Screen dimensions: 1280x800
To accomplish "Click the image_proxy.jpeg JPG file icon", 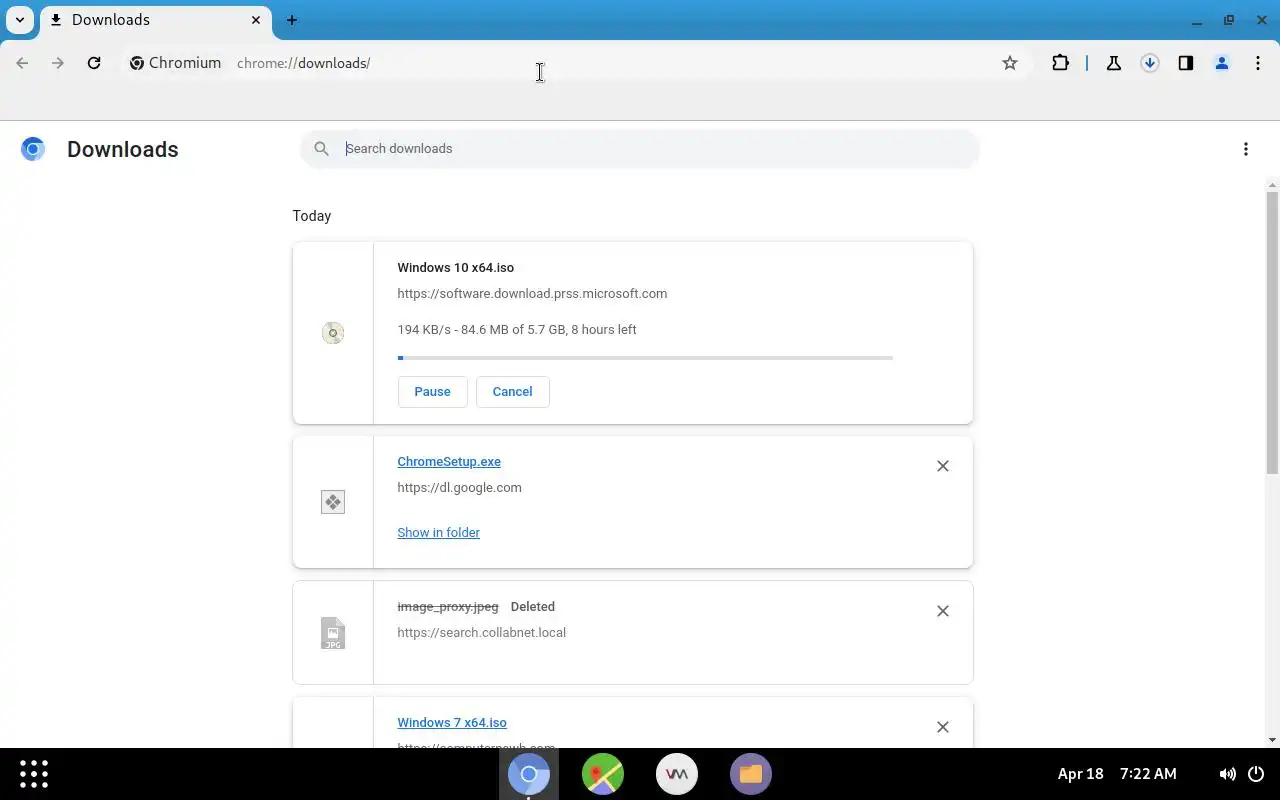I will (333, 633).
